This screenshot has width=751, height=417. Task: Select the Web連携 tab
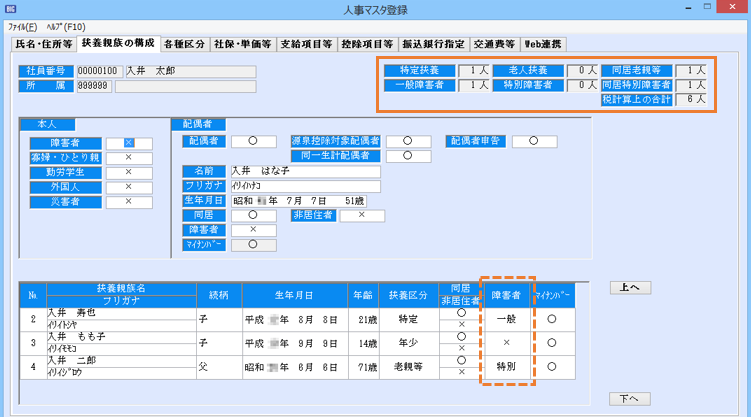[x=543, y=44]
